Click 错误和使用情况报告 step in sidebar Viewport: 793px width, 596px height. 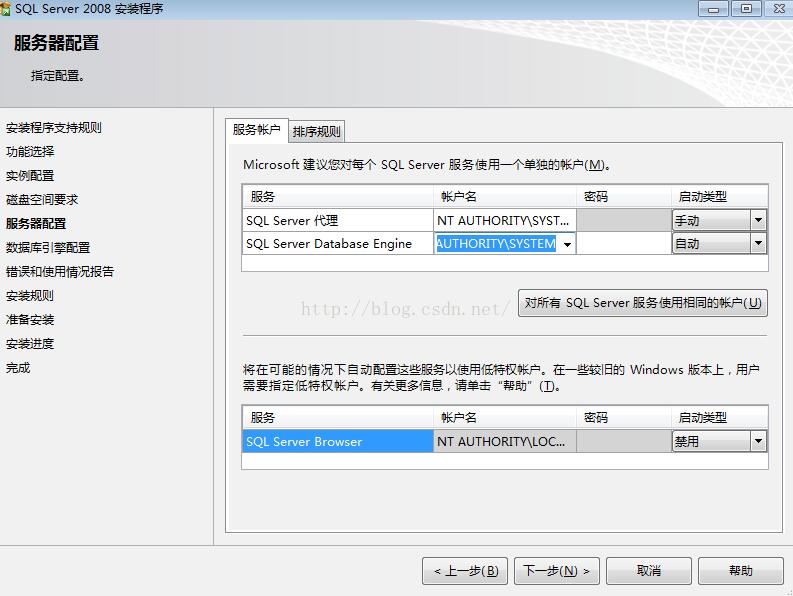[60, 272]
